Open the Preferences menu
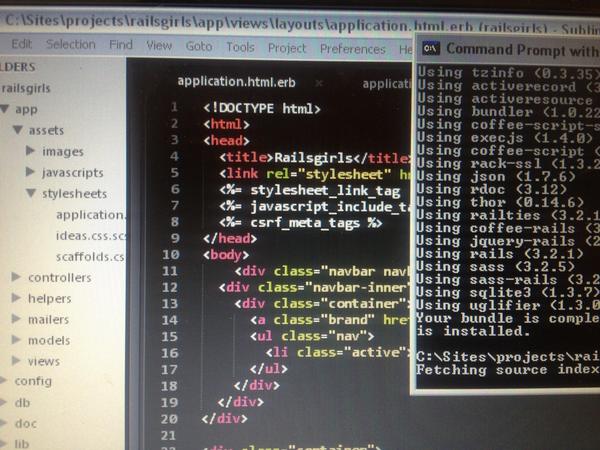600x450 pixels. 353,49
